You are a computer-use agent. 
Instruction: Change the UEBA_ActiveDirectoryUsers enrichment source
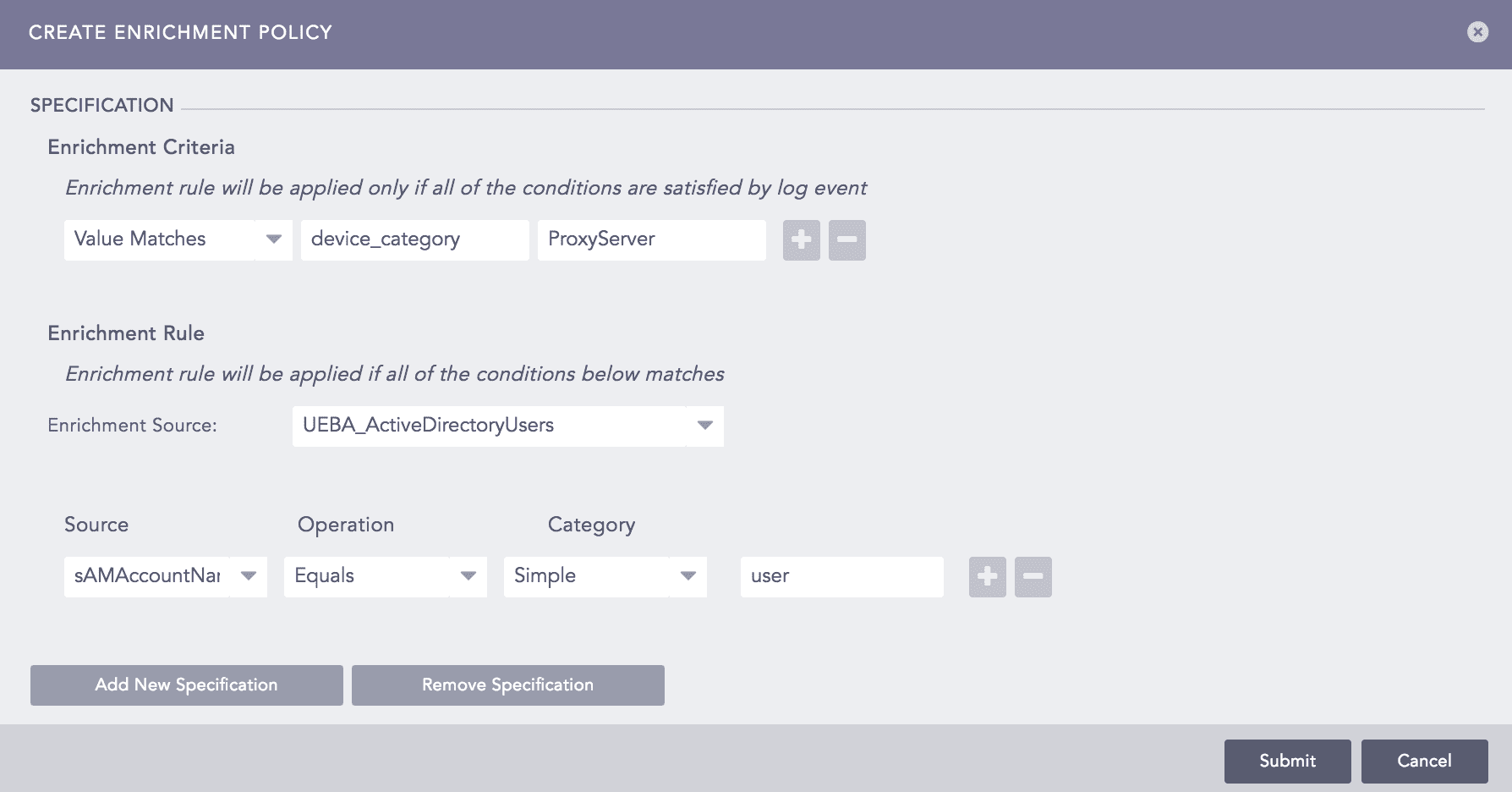click(507, 426)
